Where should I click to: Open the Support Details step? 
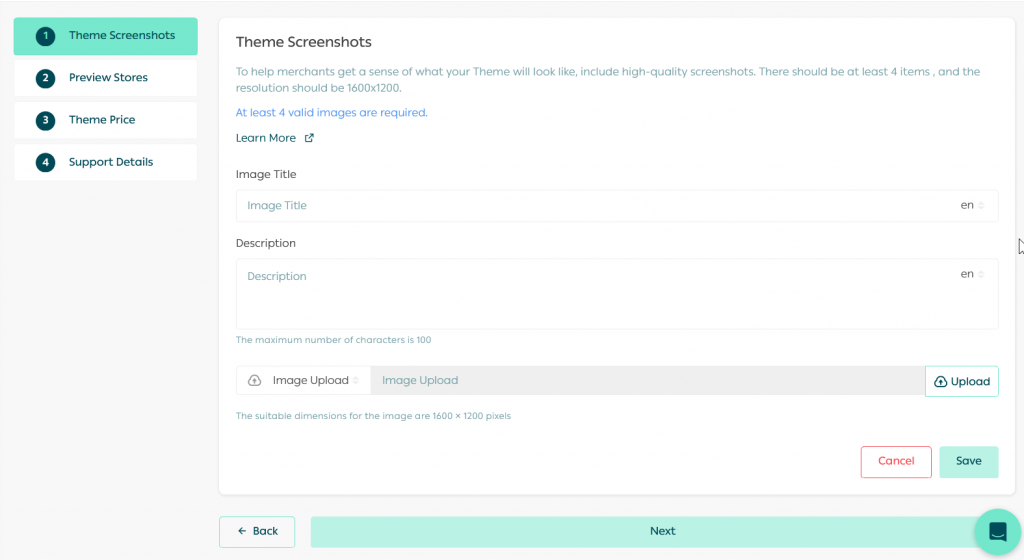[111, 162]
